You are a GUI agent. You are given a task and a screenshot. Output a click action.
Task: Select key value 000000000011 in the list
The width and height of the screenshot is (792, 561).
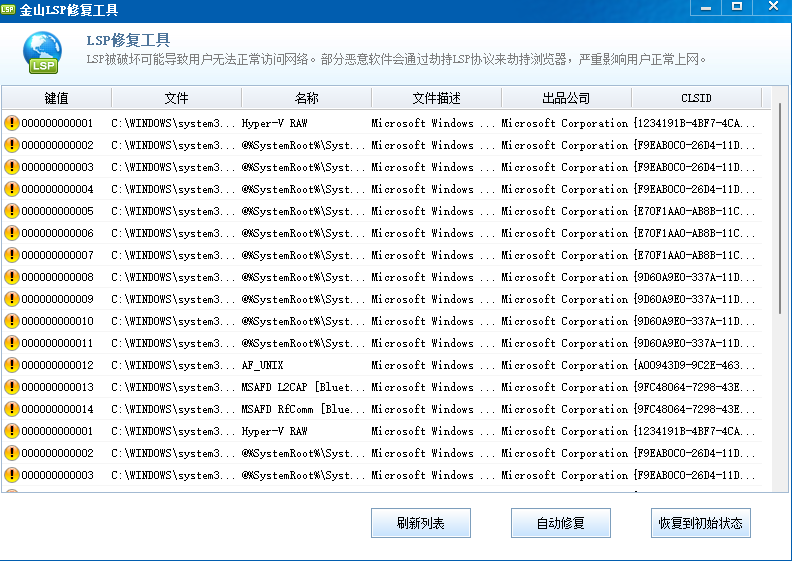tap(57, 343)
